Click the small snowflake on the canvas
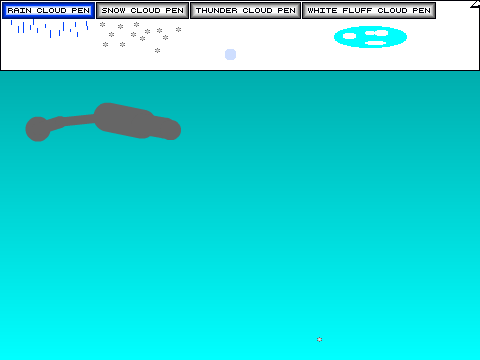The image size is (480, 360). coord(319,339)
